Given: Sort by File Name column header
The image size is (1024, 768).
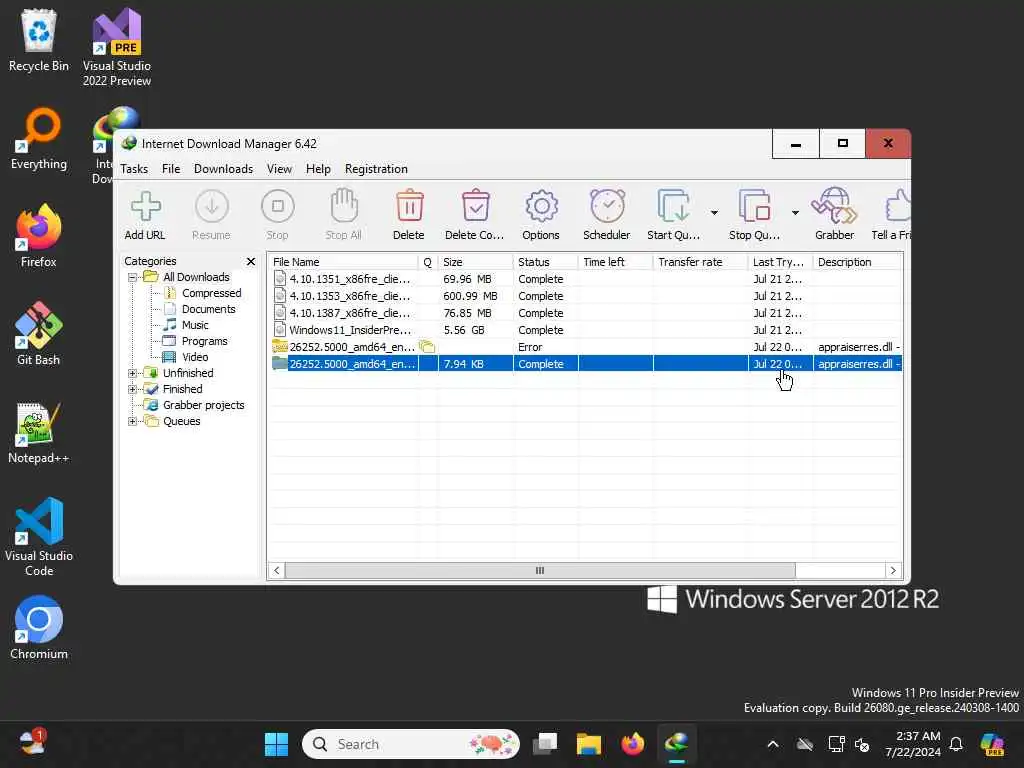Looking at the screenshot, I should pos(342,262).
